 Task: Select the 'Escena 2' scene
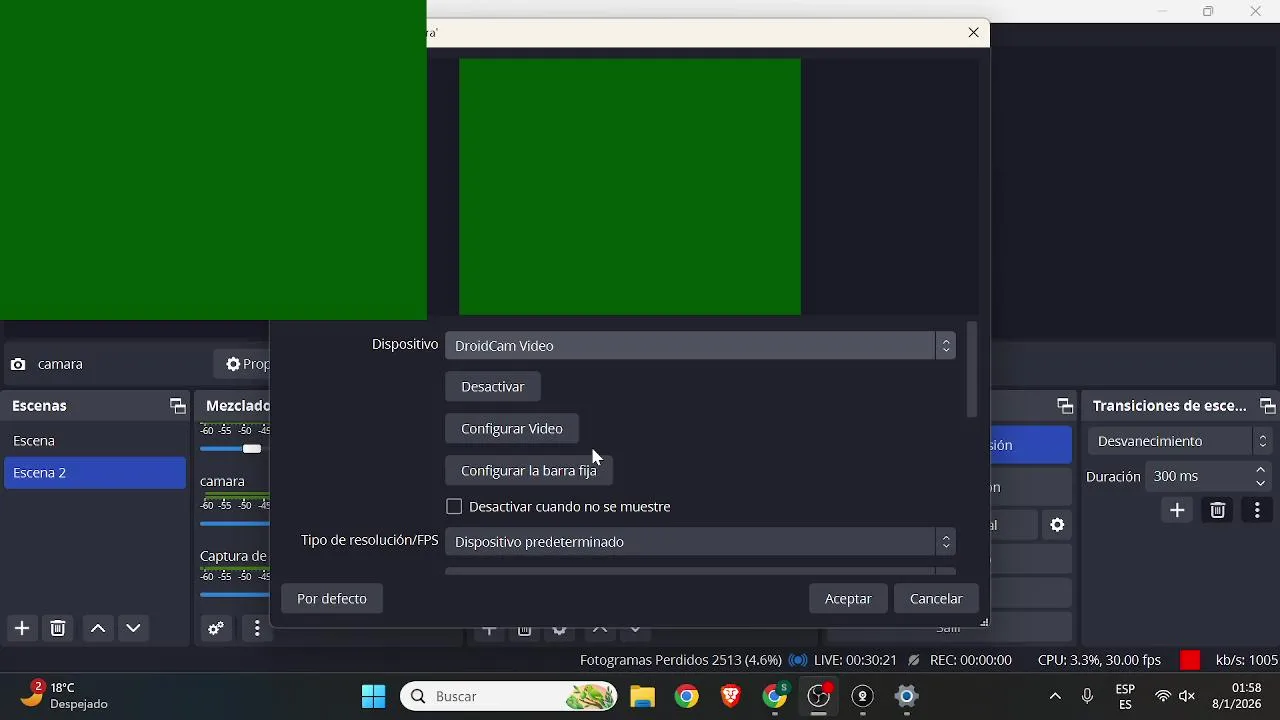pyautogui.click(x=95, y=473)
